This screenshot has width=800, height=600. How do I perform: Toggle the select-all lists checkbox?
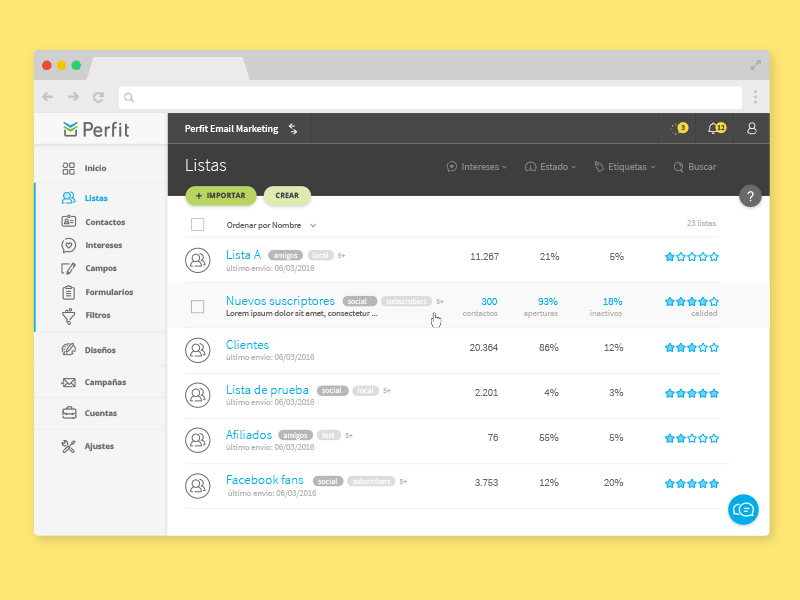pos(197,224)
